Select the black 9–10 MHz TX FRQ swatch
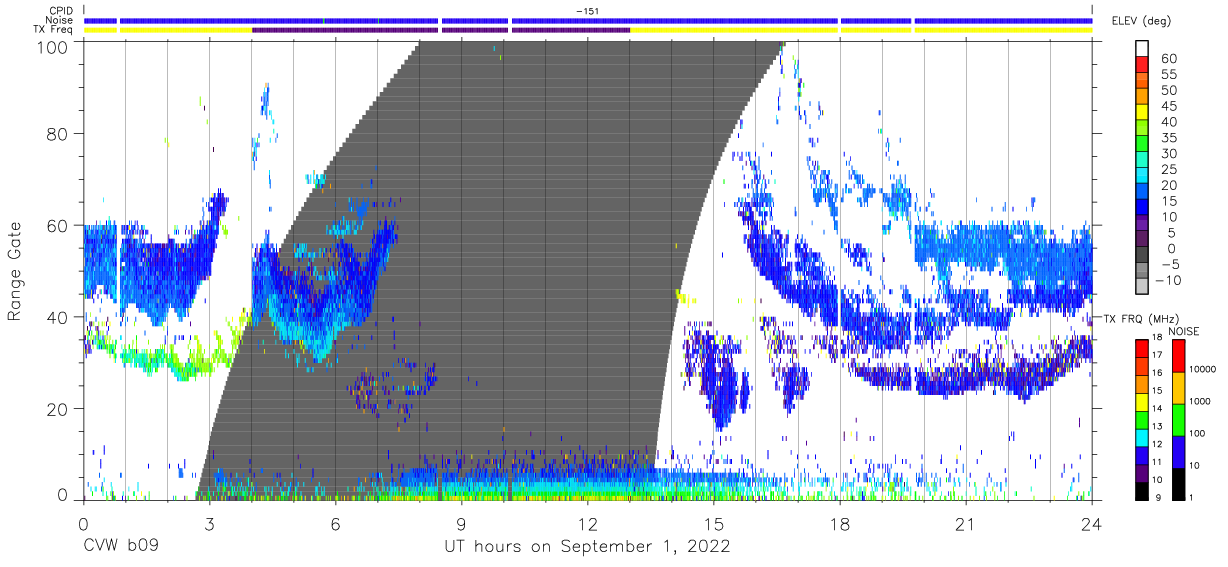The width and height of the screenshot is (1228, 567). [1142, 490]
